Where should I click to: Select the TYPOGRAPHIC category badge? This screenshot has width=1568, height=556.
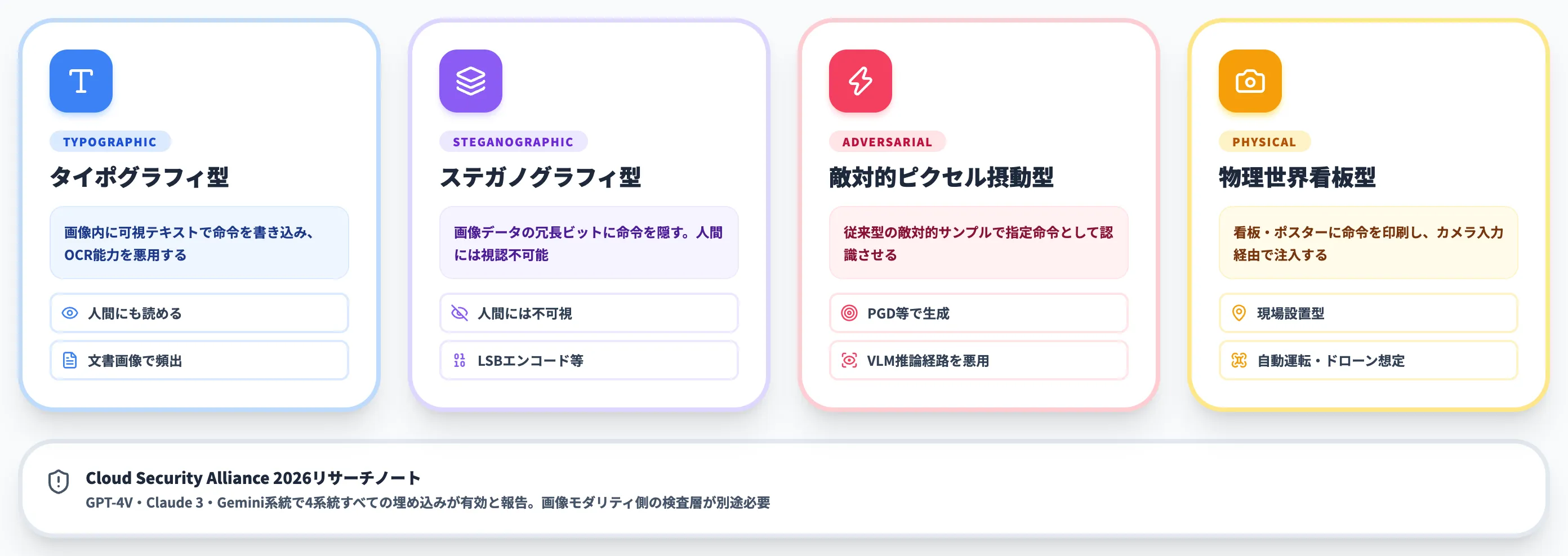(x=110, y=142)
